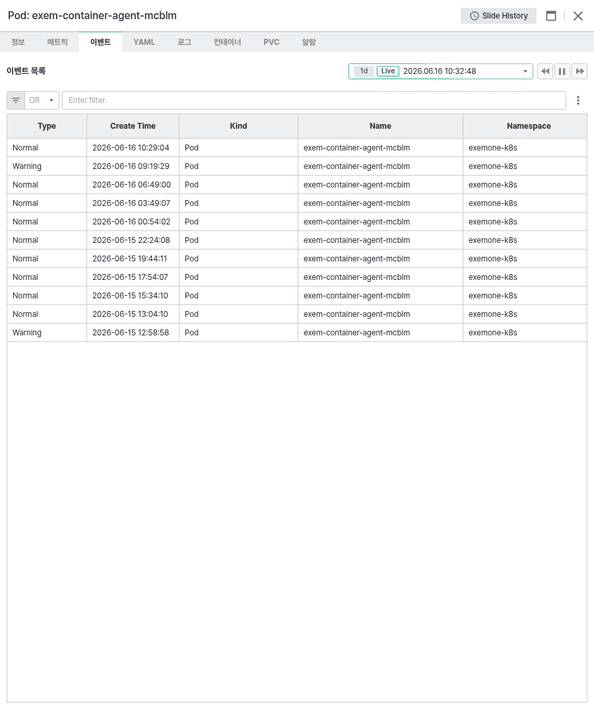Sort by Name column header
Screen dimensions: 594x713
point(380,126)
